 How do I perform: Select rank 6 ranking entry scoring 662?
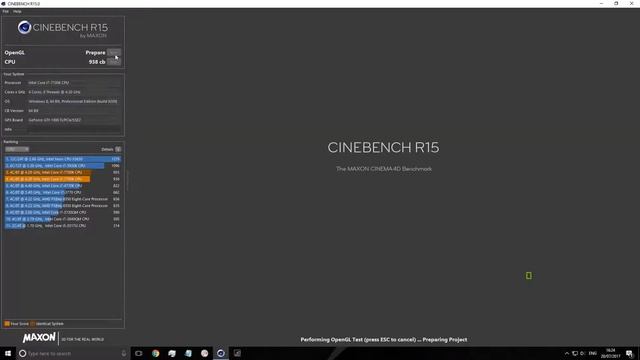pyautogui.click(x=63, y=192)
